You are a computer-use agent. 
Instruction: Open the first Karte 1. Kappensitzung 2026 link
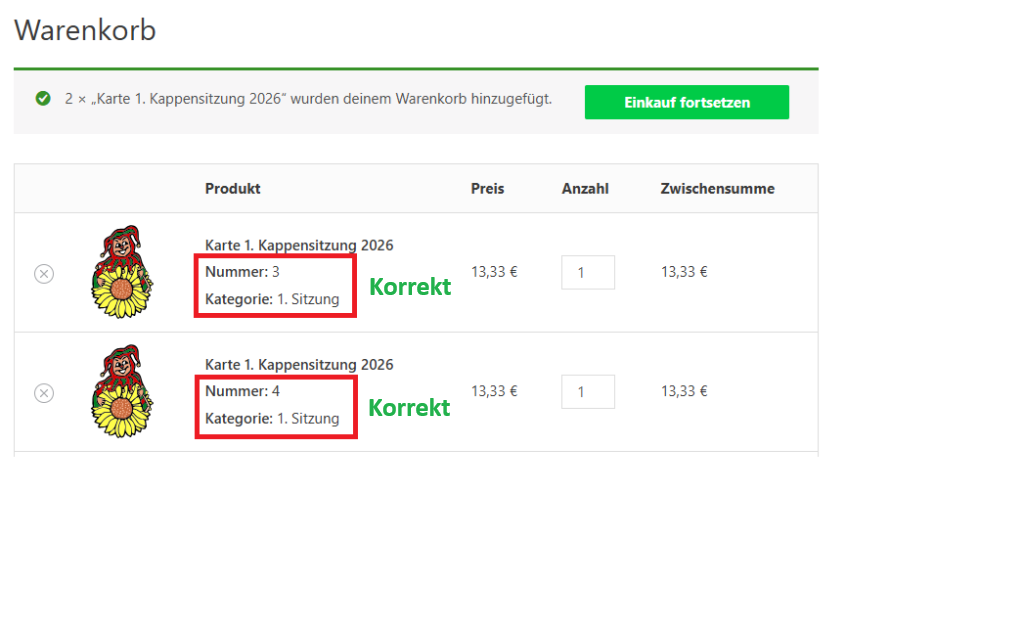299,245
